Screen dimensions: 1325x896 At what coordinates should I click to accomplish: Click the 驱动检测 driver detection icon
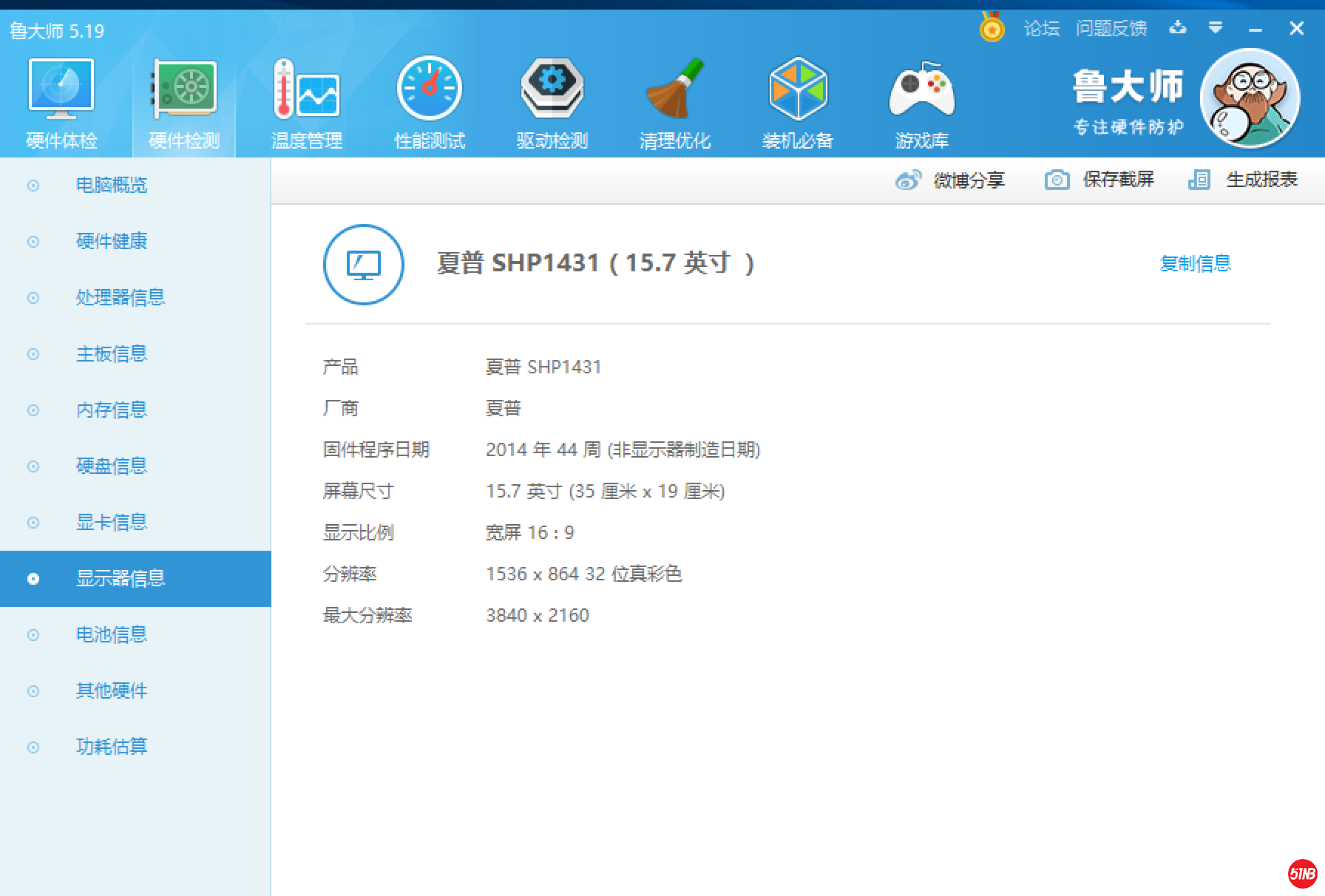(x=552, y=90)
